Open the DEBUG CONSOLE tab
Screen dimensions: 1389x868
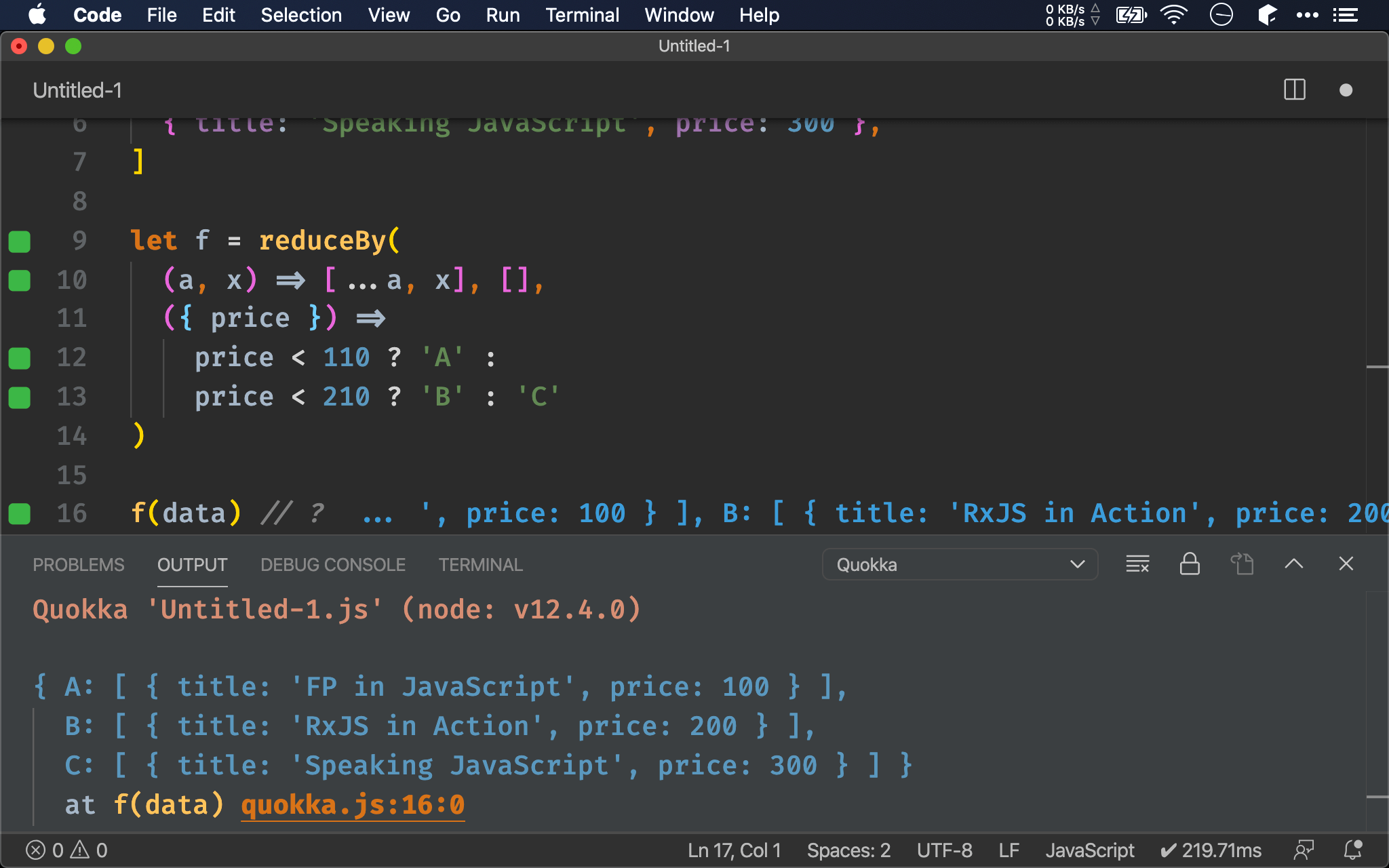[333, 565]
